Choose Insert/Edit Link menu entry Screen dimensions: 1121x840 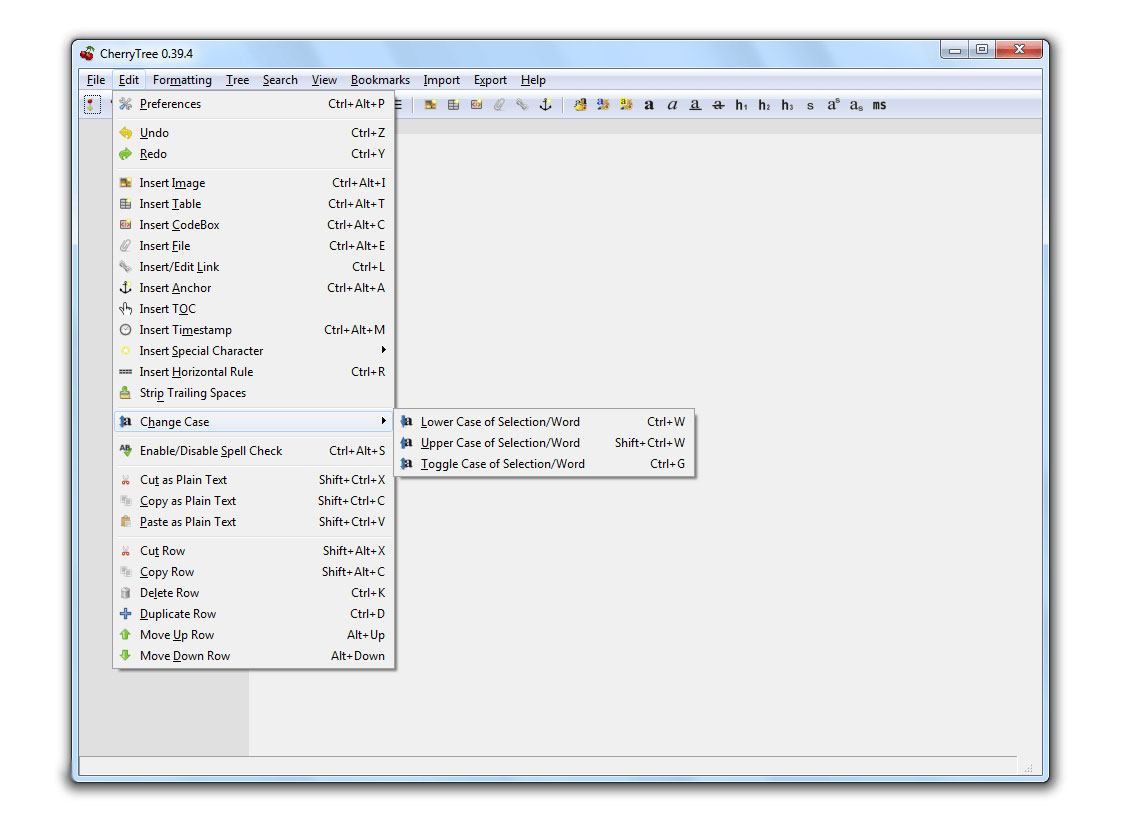254,267
